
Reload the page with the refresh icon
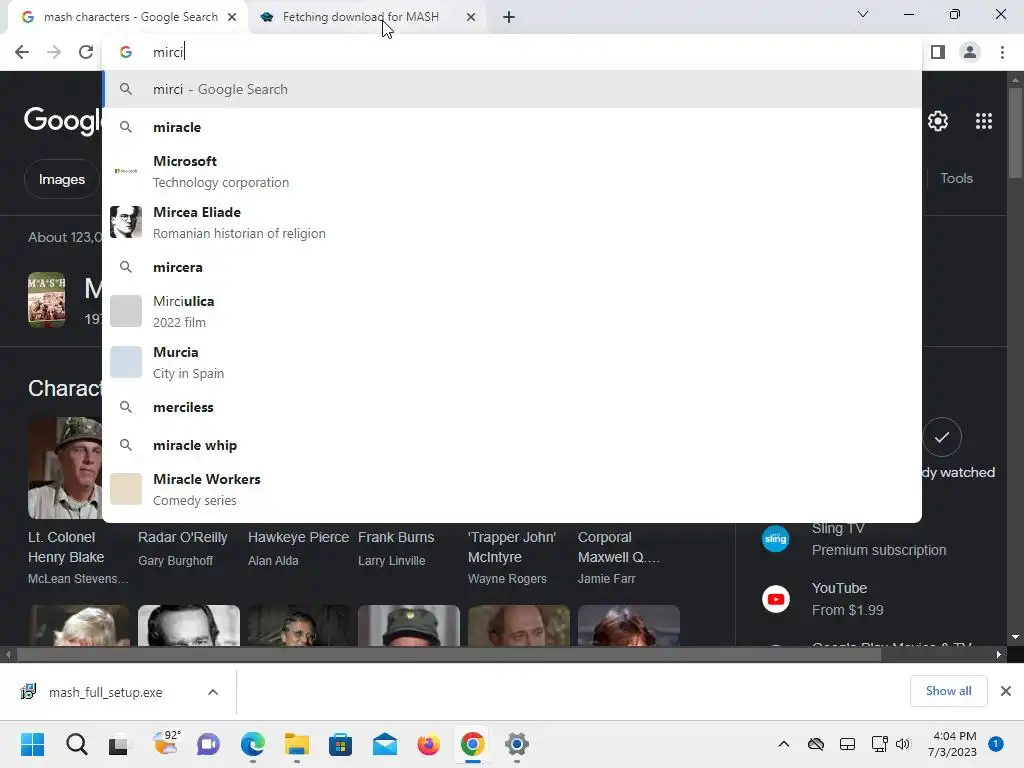pyautogui.click(x=86, y=52)
